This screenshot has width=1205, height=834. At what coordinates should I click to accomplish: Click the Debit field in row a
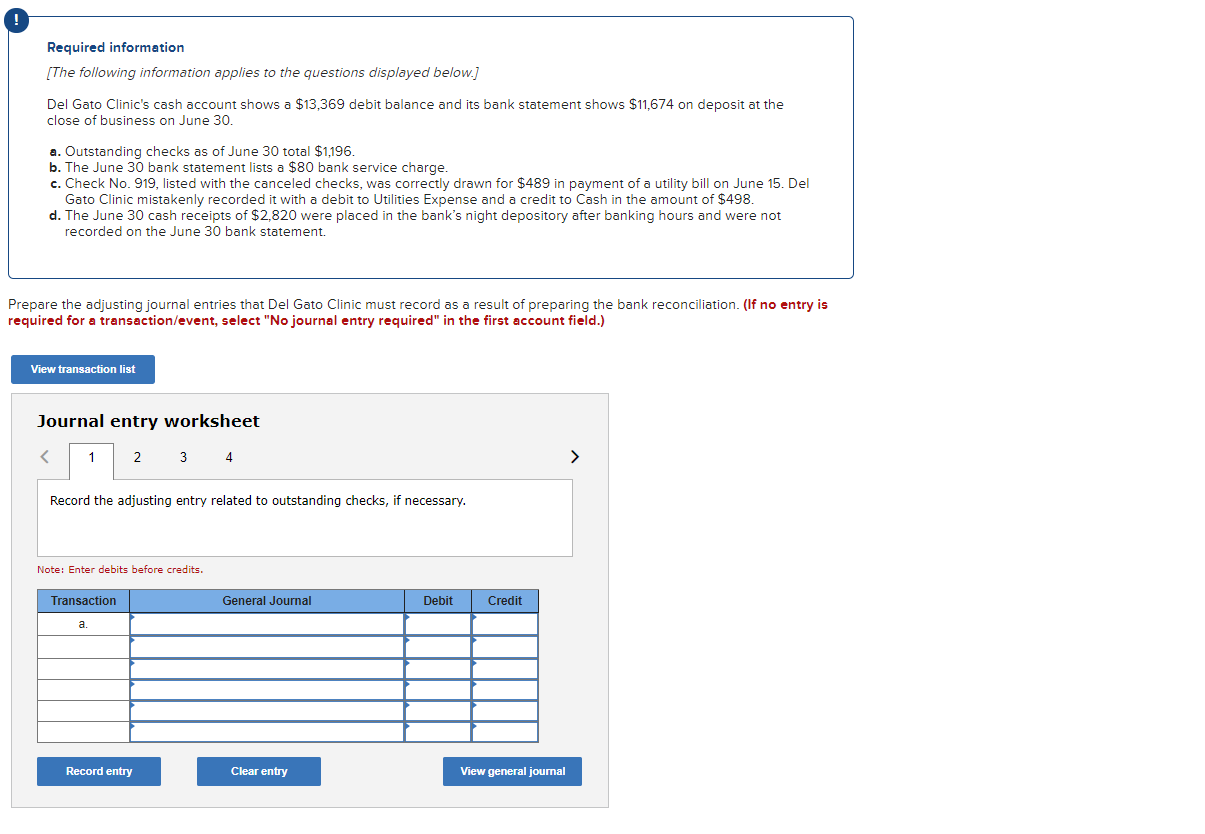click(x=438, y=624)
